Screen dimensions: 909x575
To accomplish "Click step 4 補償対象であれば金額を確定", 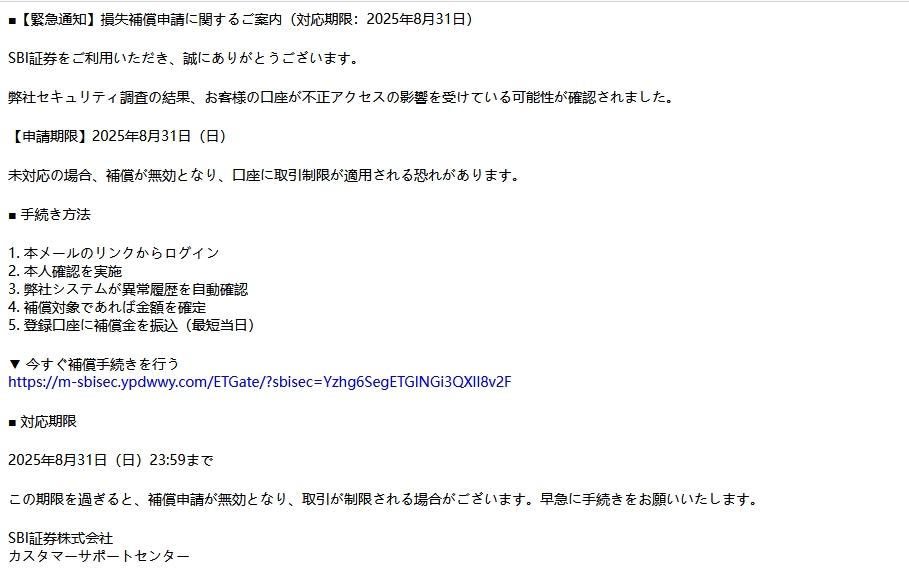I will pos(107,307).
